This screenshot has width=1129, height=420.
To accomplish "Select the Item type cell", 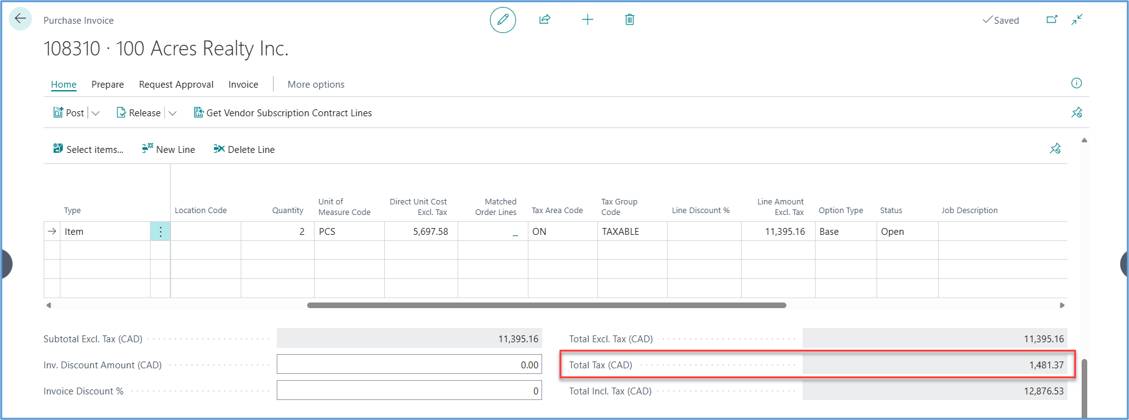I will [x=105, y=232].
